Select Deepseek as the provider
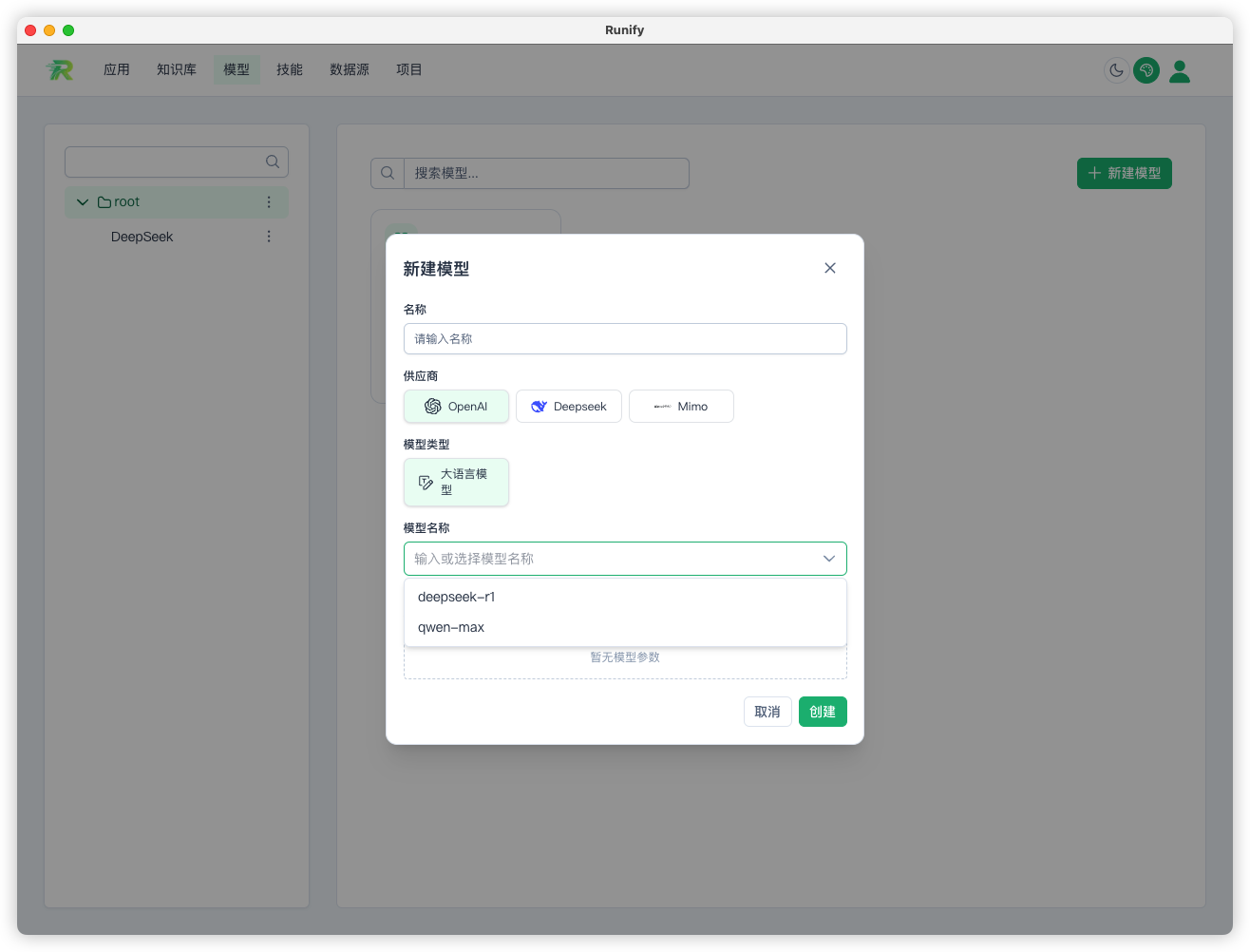The width and height of the screenshot is (1250, 952). [569, 407]
